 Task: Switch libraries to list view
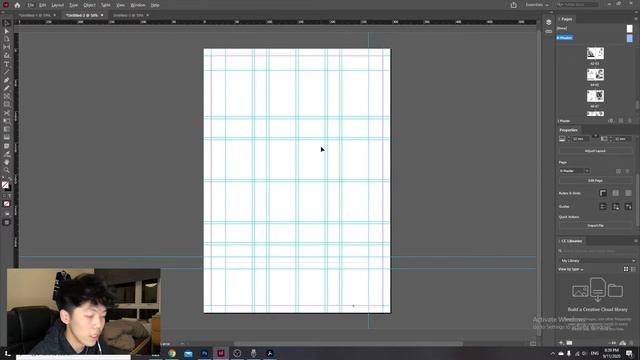click(633, 269)
